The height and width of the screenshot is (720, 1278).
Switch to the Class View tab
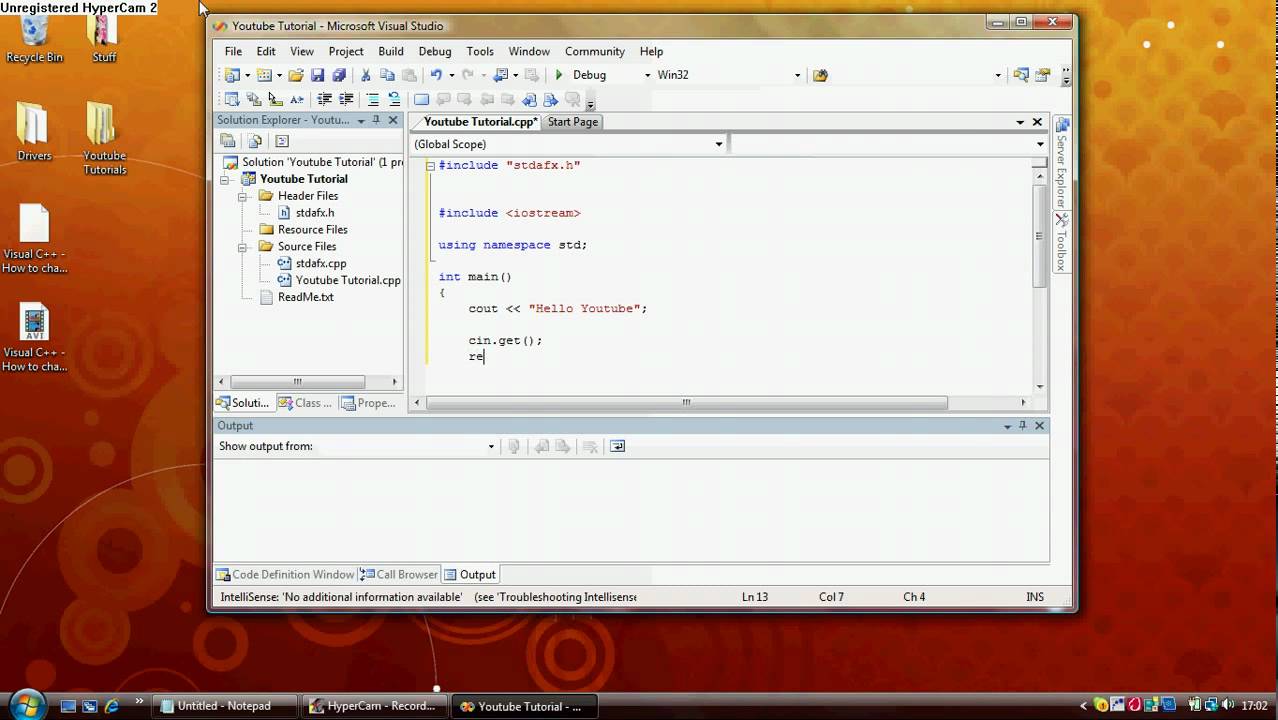306,403
